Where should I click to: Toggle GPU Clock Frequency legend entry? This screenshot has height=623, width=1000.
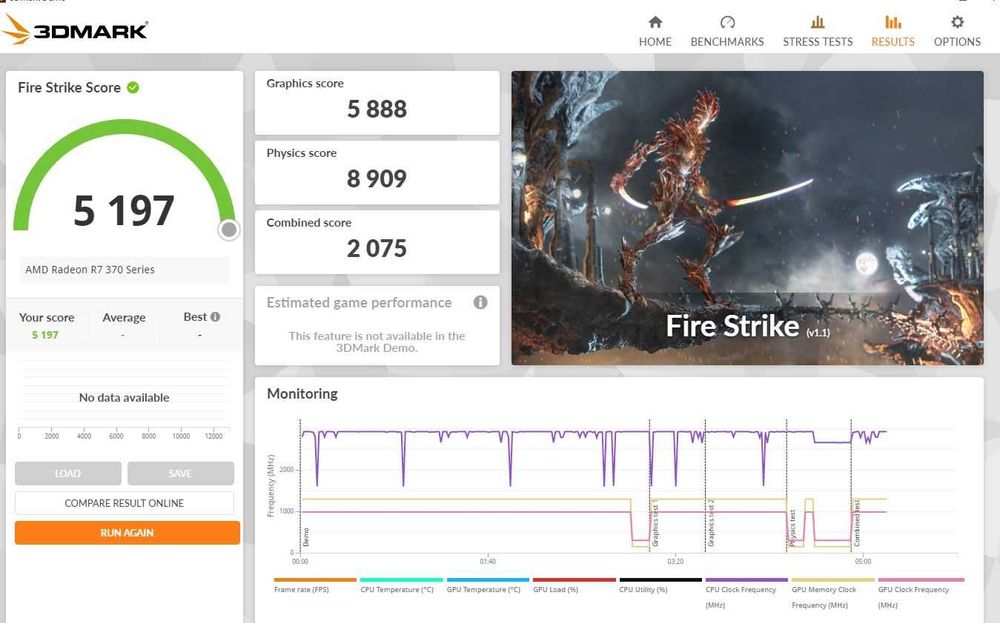(x=920, y=593)
